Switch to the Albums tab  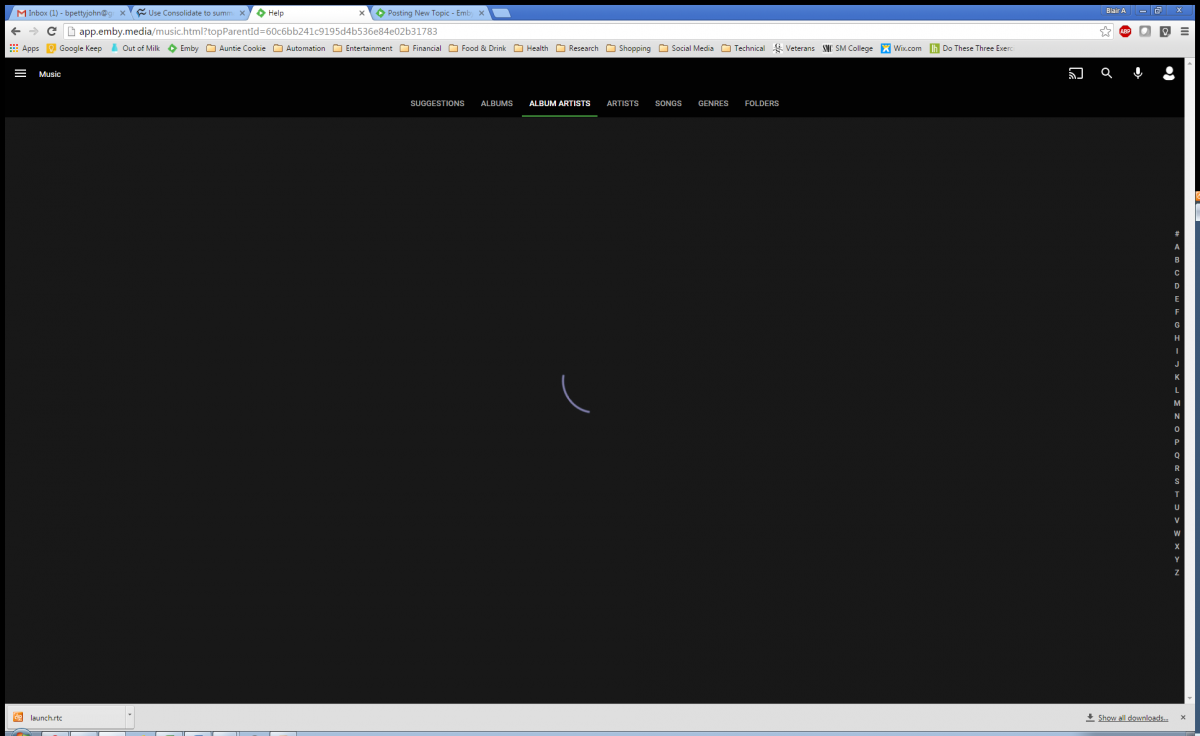pos(497,104)
